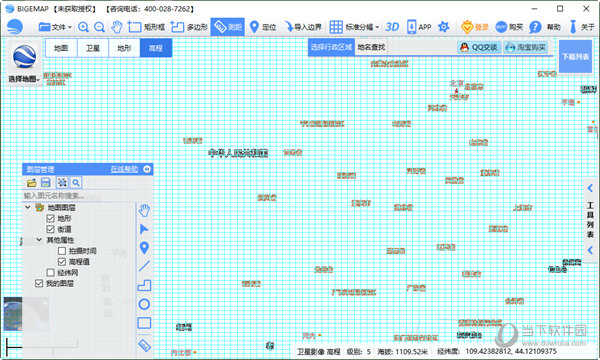Select the pan hand tool in toolbar
The height and width of the screenshot is (360, 600).
[x=117, y=27]
